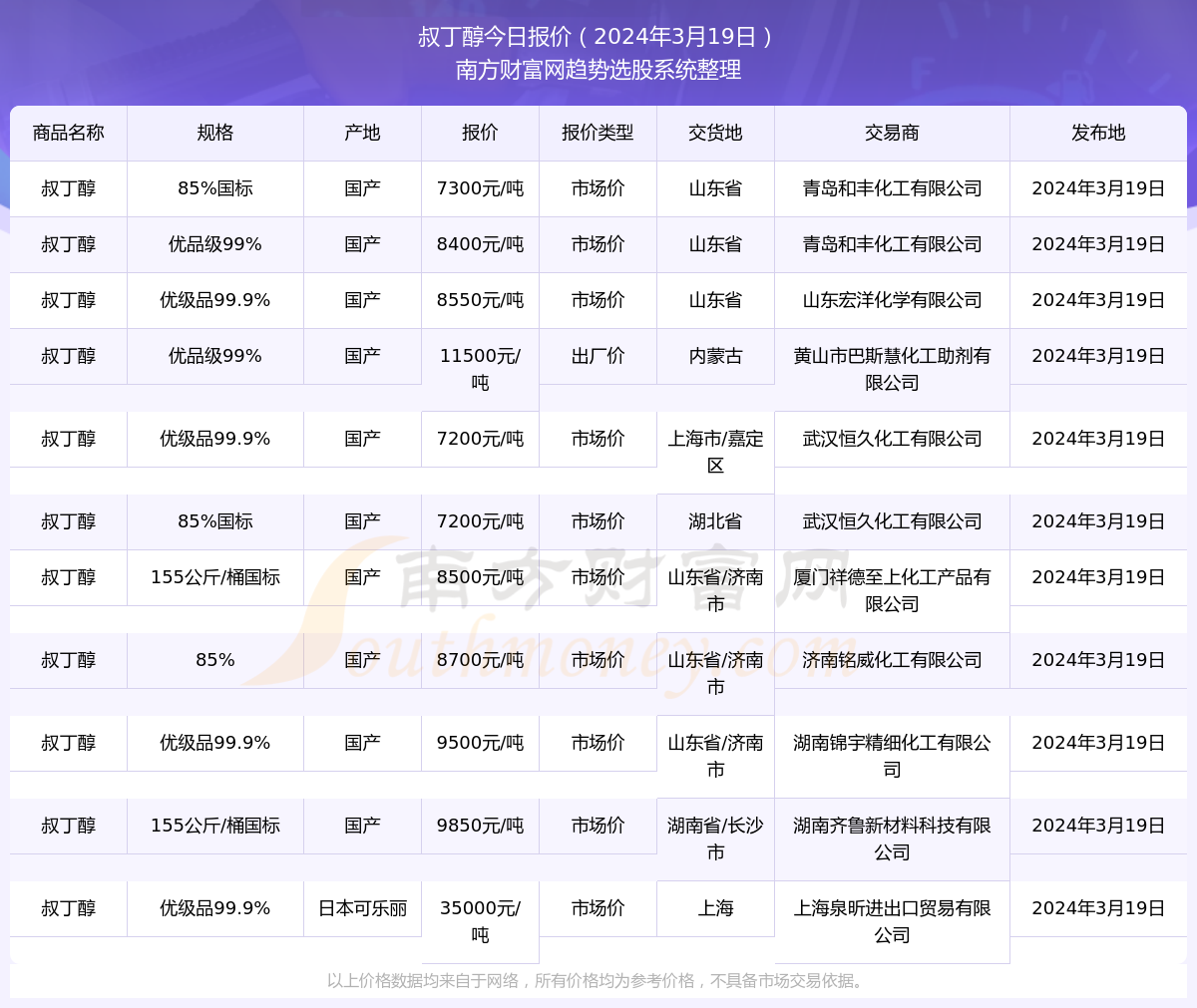Click the 报价类型 column header
Screen dimensions: 1197x1008
598,133
